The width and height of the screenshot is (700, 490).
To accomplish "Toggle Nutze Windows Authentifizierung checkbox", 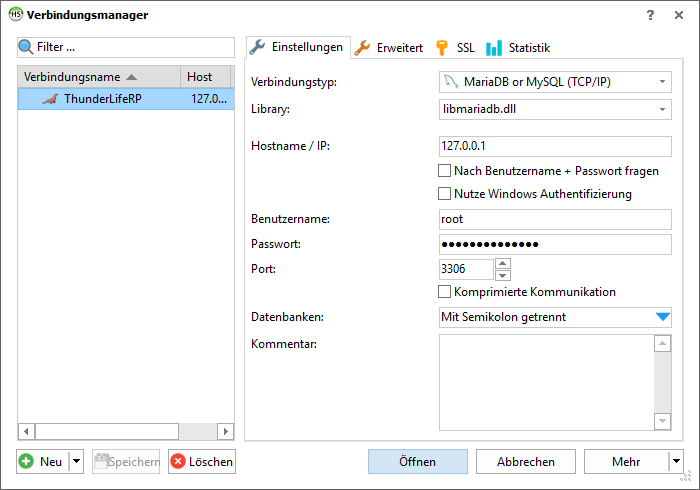I will point(445,194).
